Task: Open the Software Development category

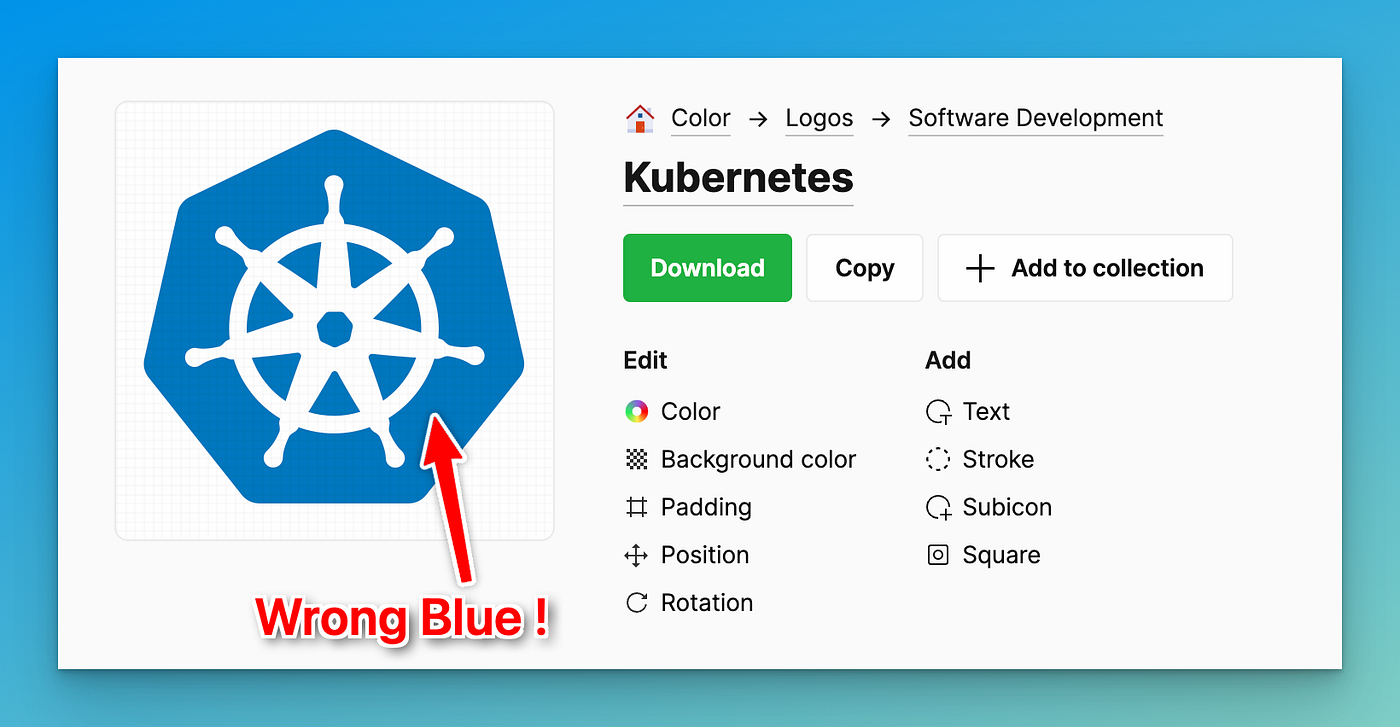Action: 1035,118
